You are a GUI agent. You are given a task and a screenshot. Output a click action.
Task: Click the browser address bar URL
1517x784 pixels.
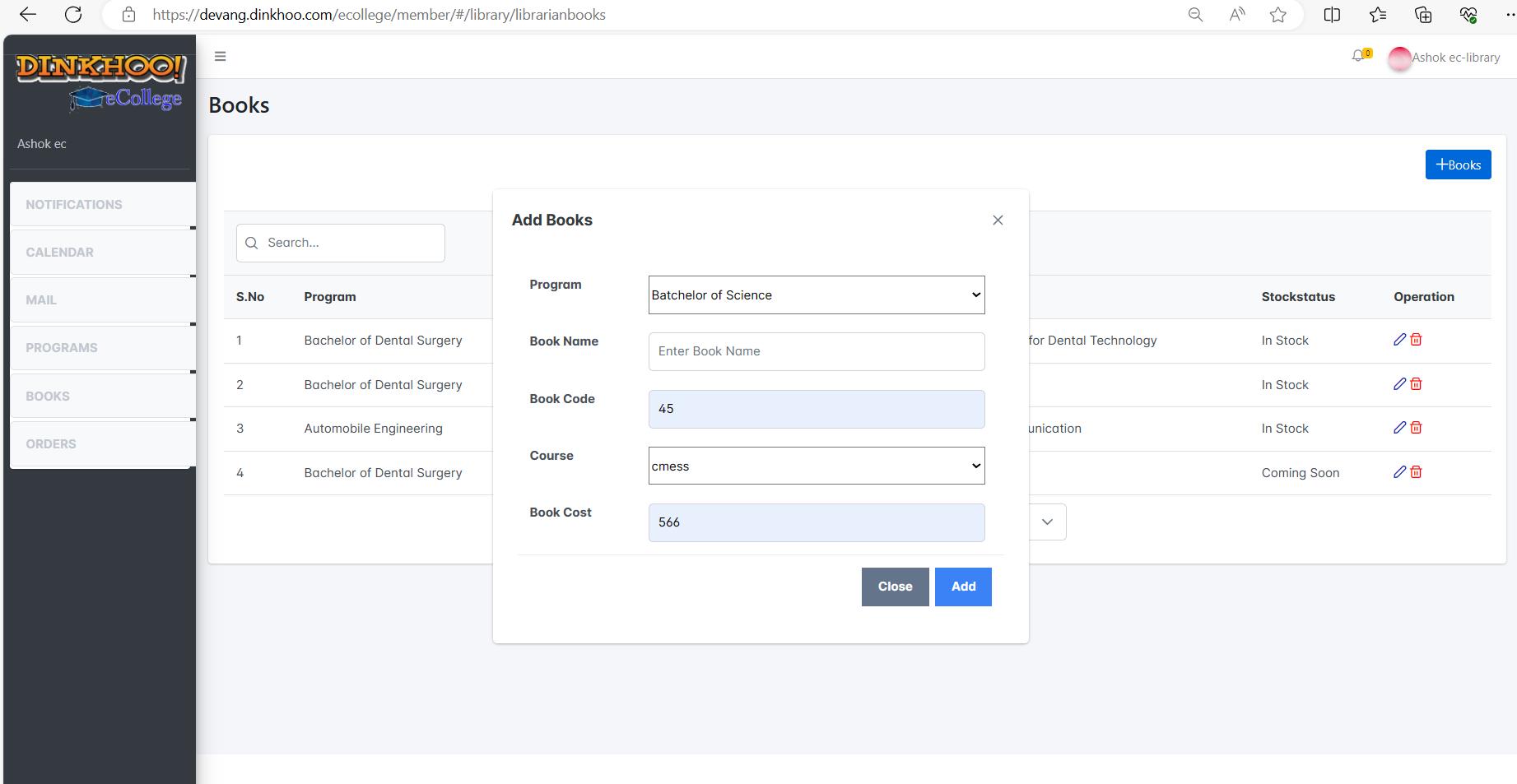379,15
